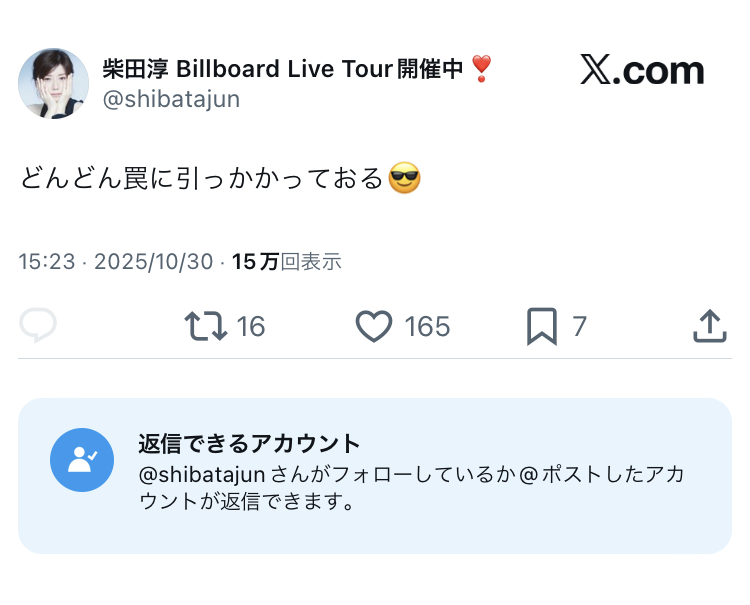The height and width of the screenshot is (605, 750).
Task: Like the post with the heart icon
Action: (x=374, y=326)
